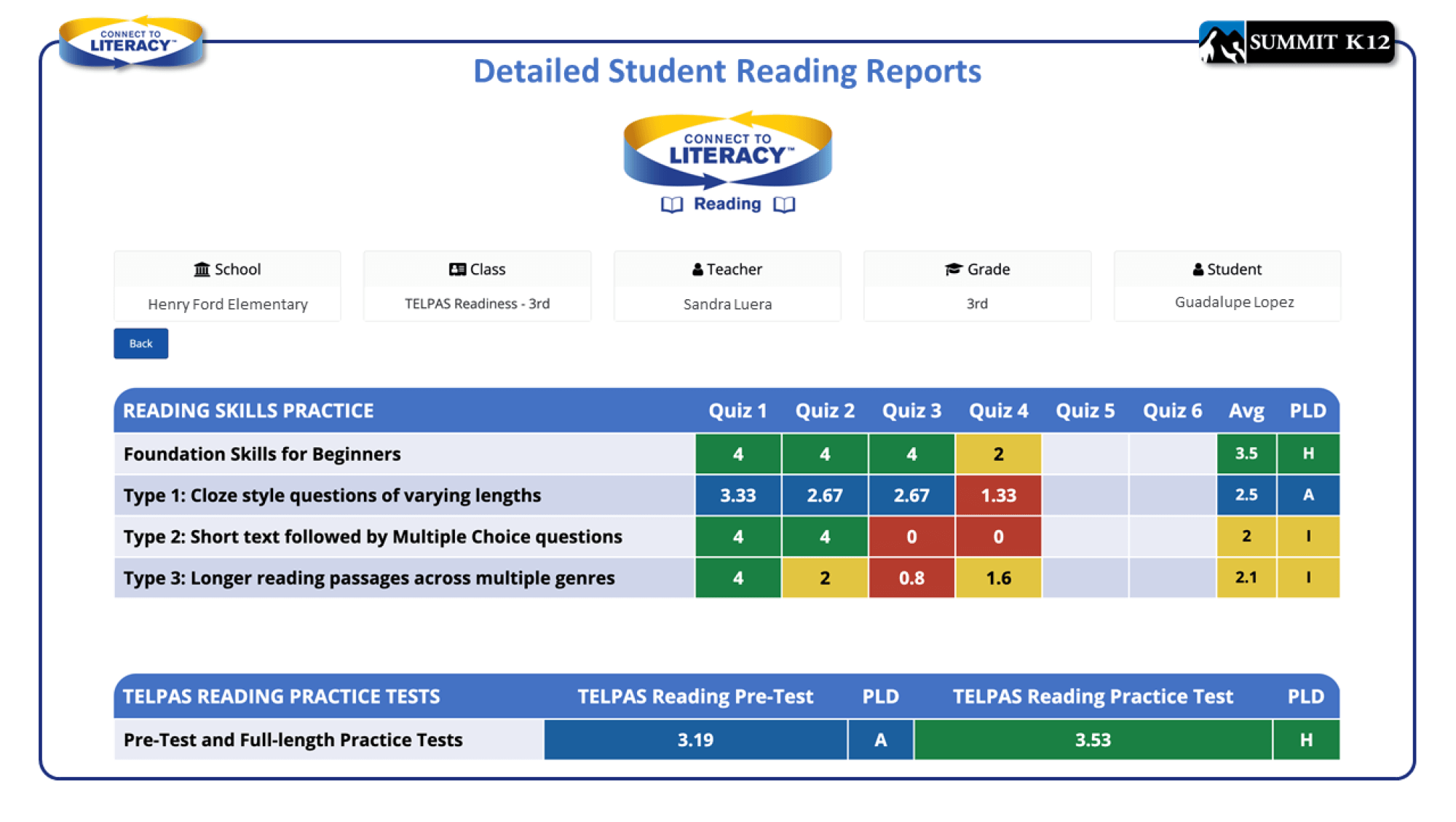Viewport: 1456px width, 822px height.
Task: Click the Quiz 2 column header
Action: point(825,411)
